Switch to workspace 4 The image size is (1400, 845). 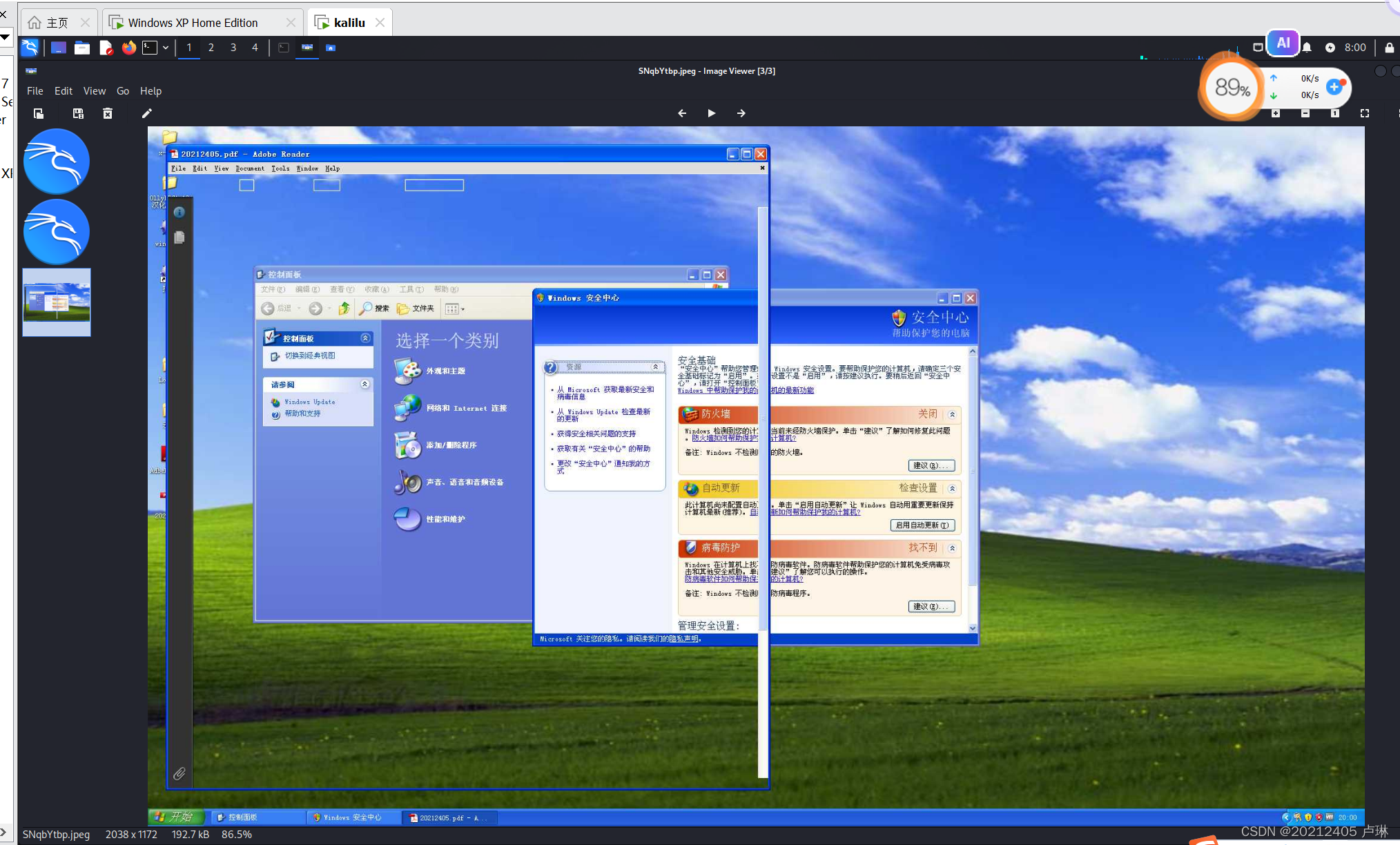(255, 48)
